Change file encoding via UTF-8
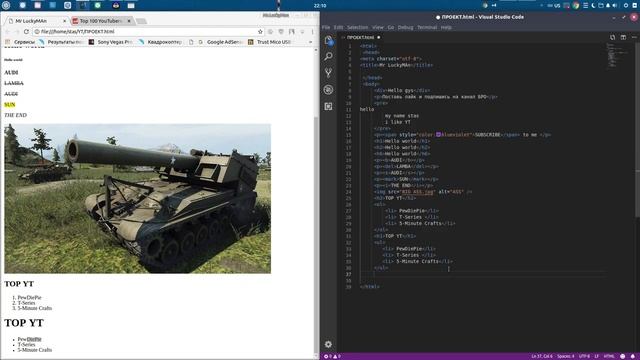Image resolution: width=640 pixels, height=360 pixels. [584, 356]
